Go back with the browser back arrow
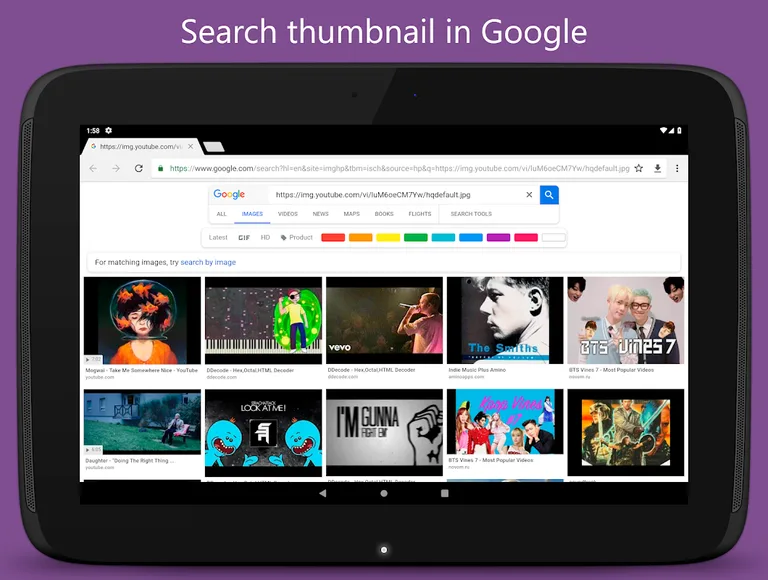768x580 pixels. tap(93, 169)
